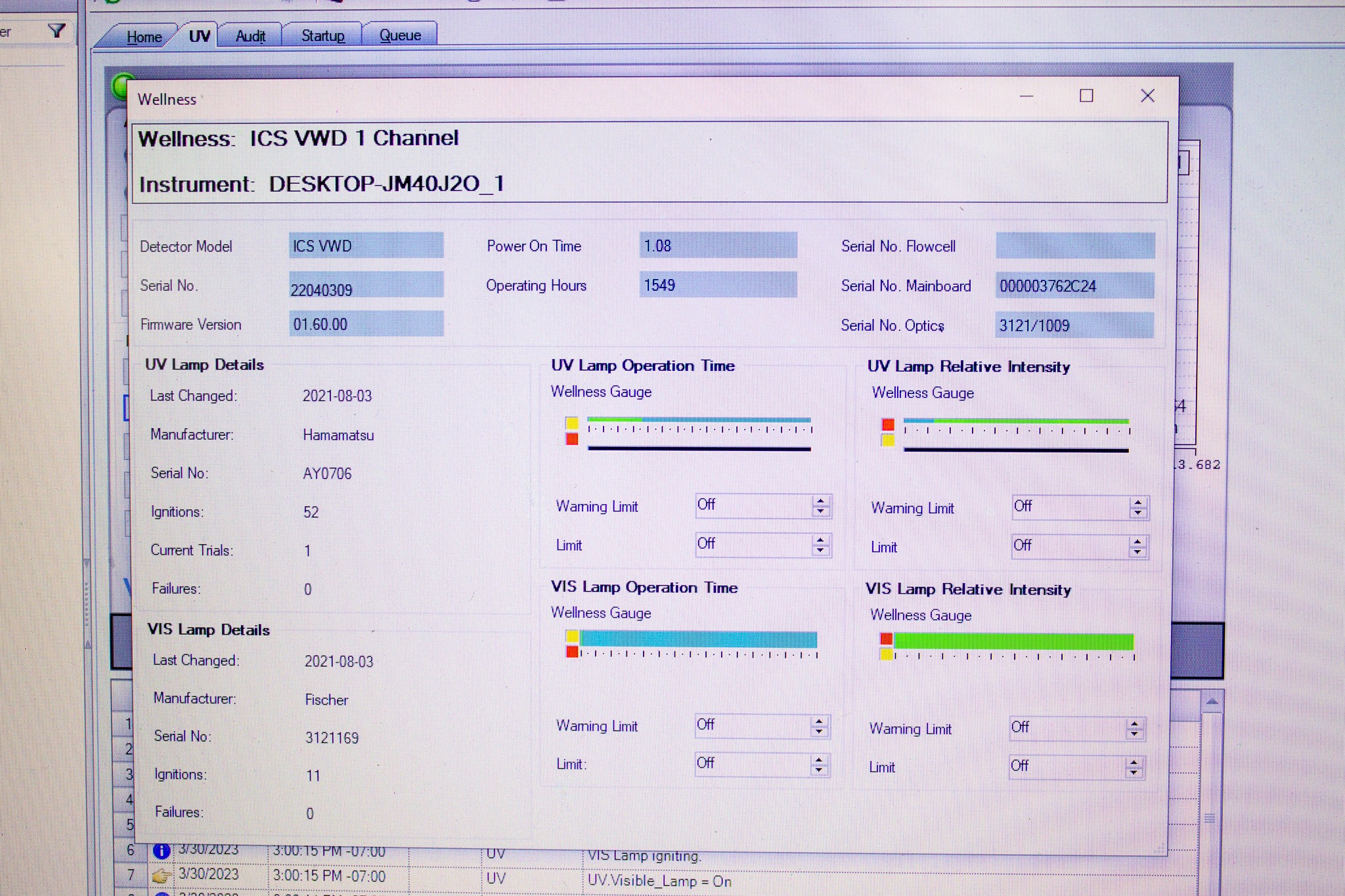The height and width of the screenshot is (896, 1345).
Task: Click scroll-up arrow on right log scrollbar
Action: pos(1212,702)
